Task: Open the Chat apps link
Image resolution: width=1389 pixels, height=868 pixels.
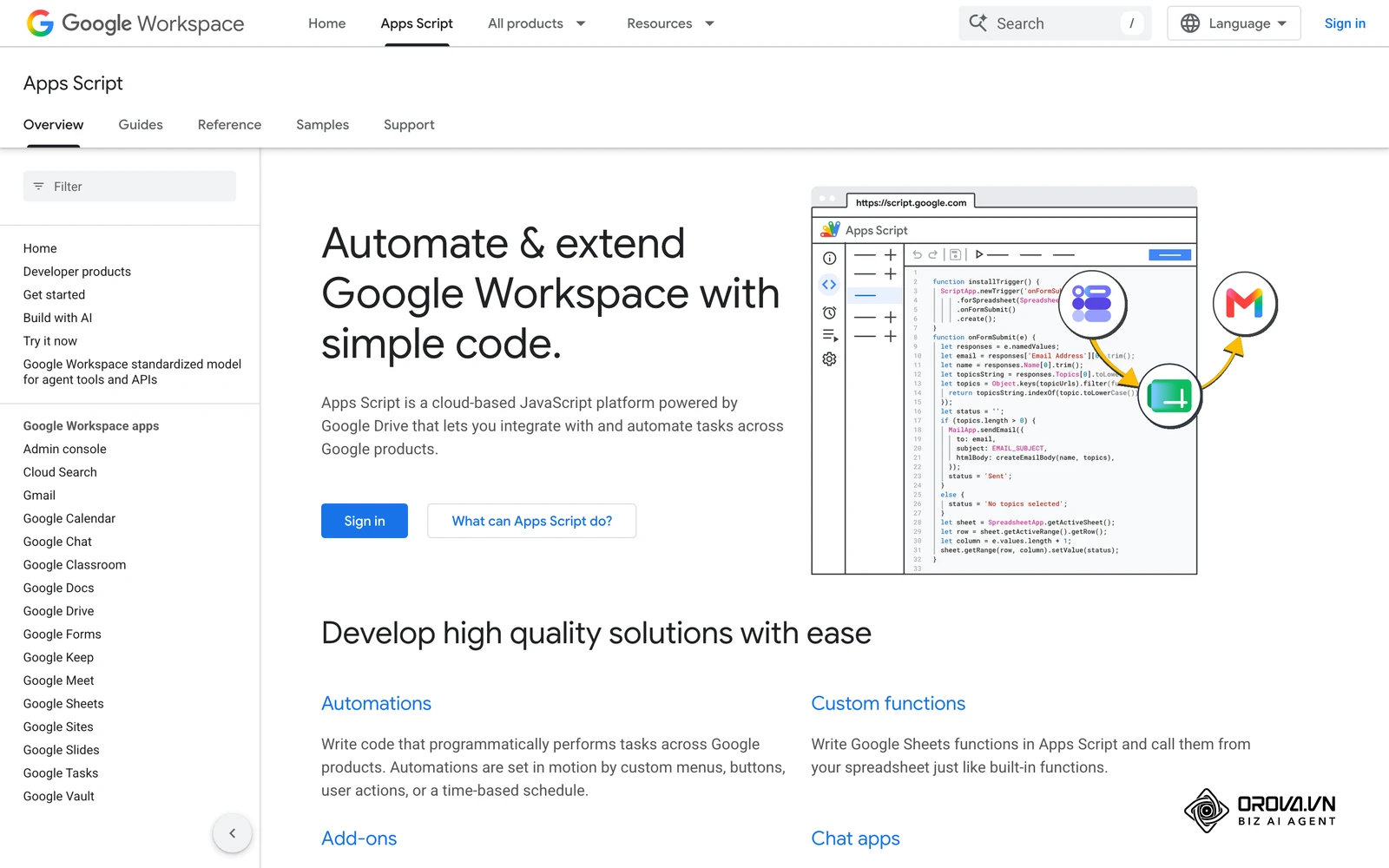Action: (x=855, y=838)
